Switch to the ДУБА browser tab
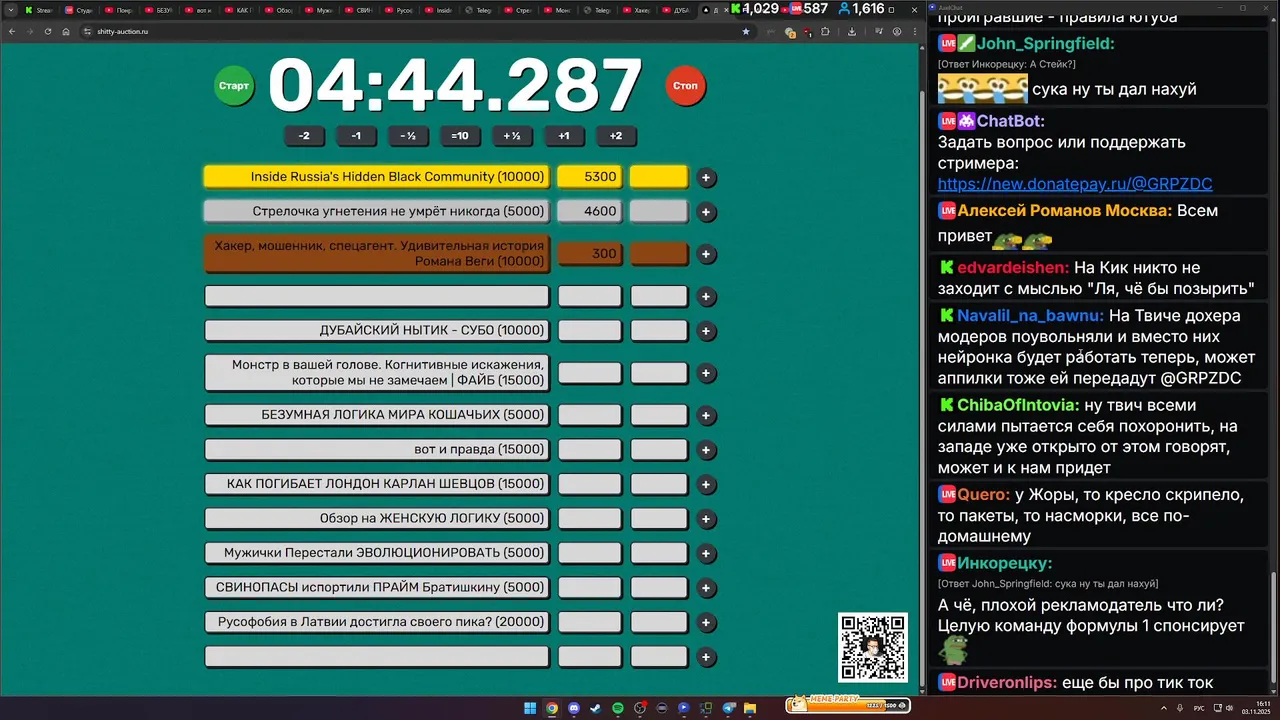 pos(676,10)
